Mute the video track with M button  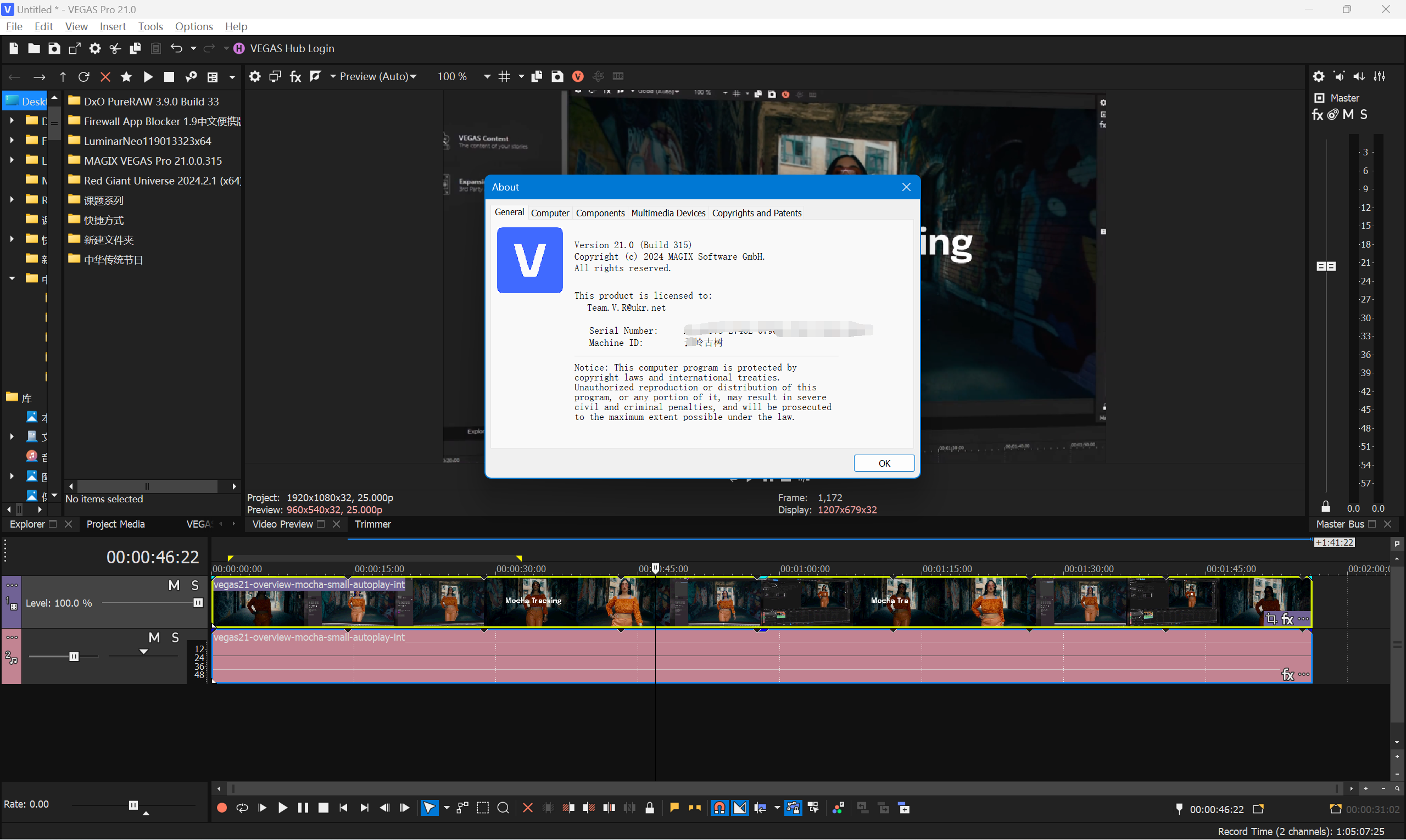[174, 585]
